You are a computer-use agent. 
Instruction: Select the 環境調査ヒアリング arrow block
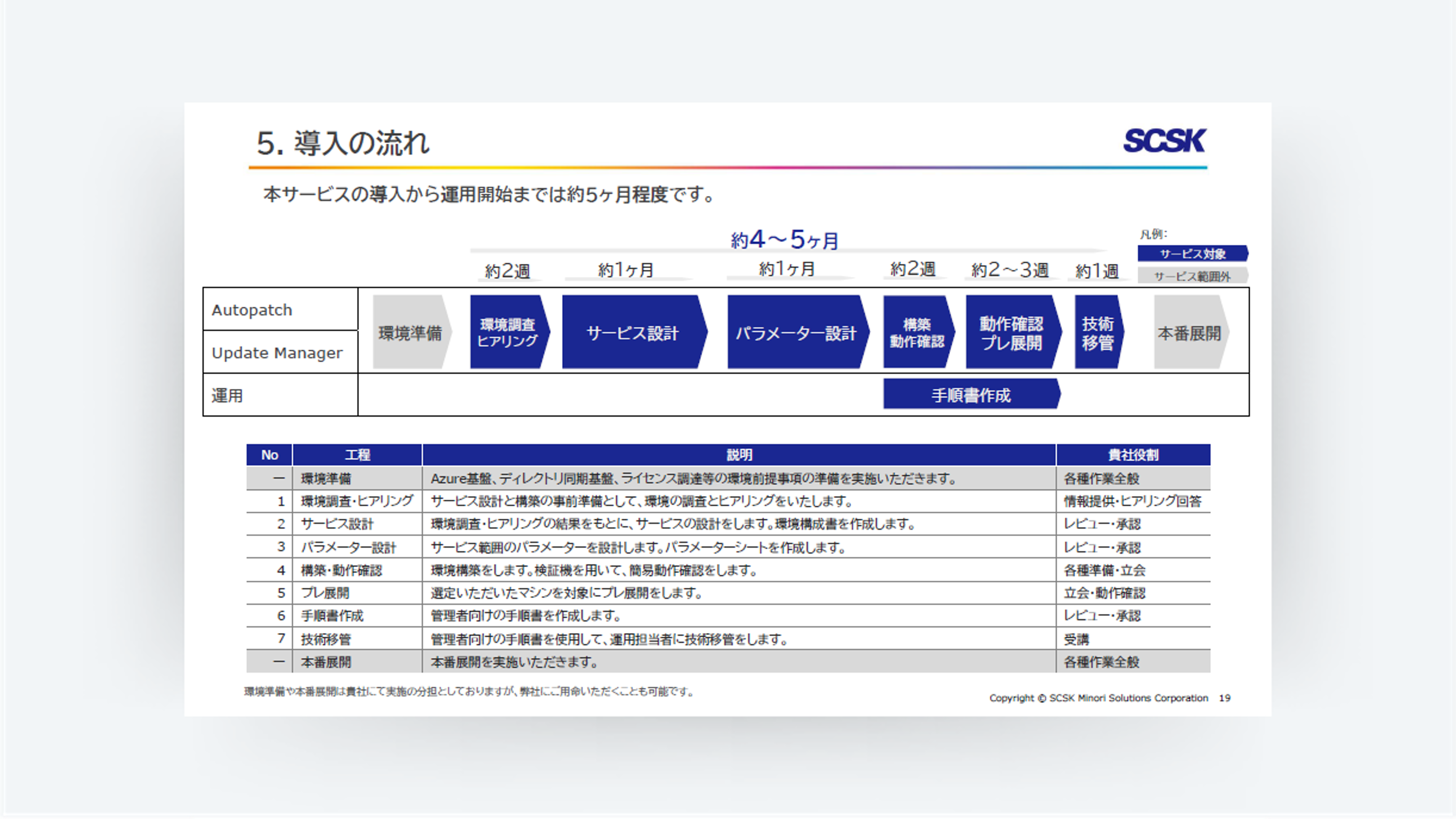coord(508,333)
